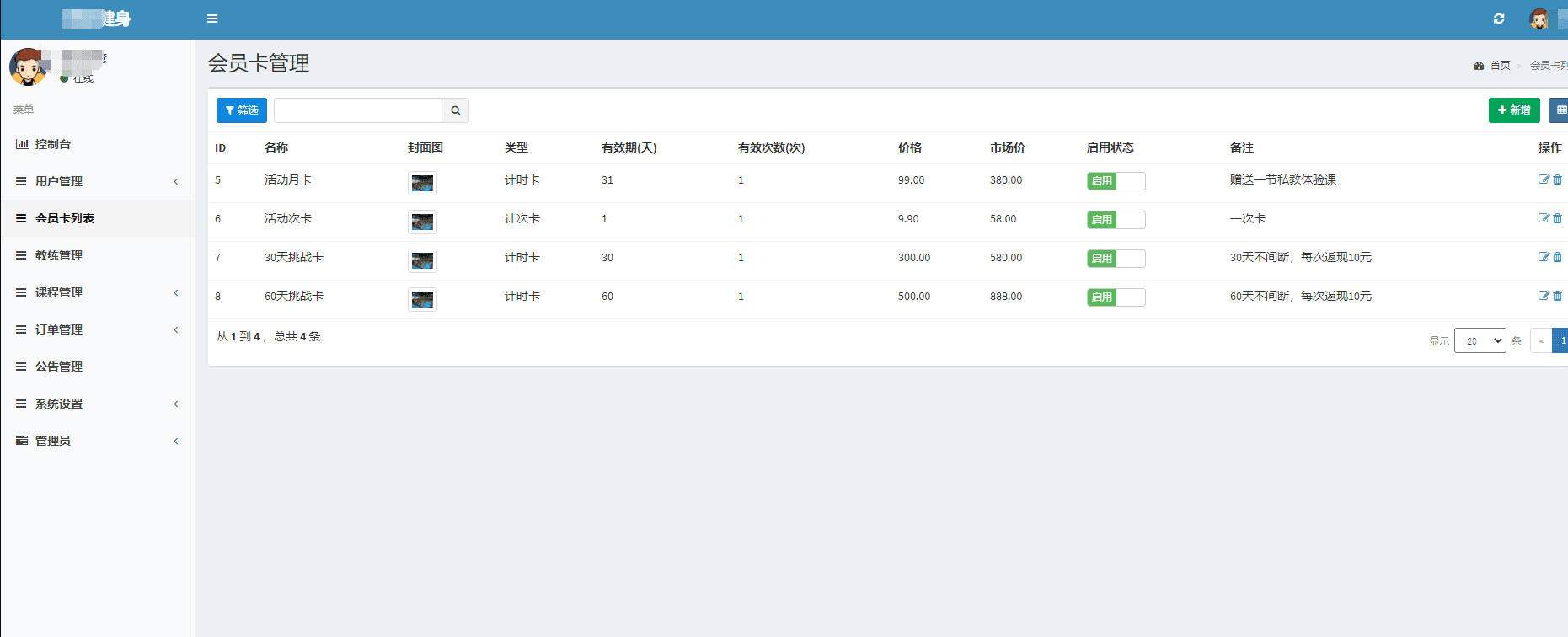Toggle the 启用 switch for 活动次卡

pos(1116,220)
